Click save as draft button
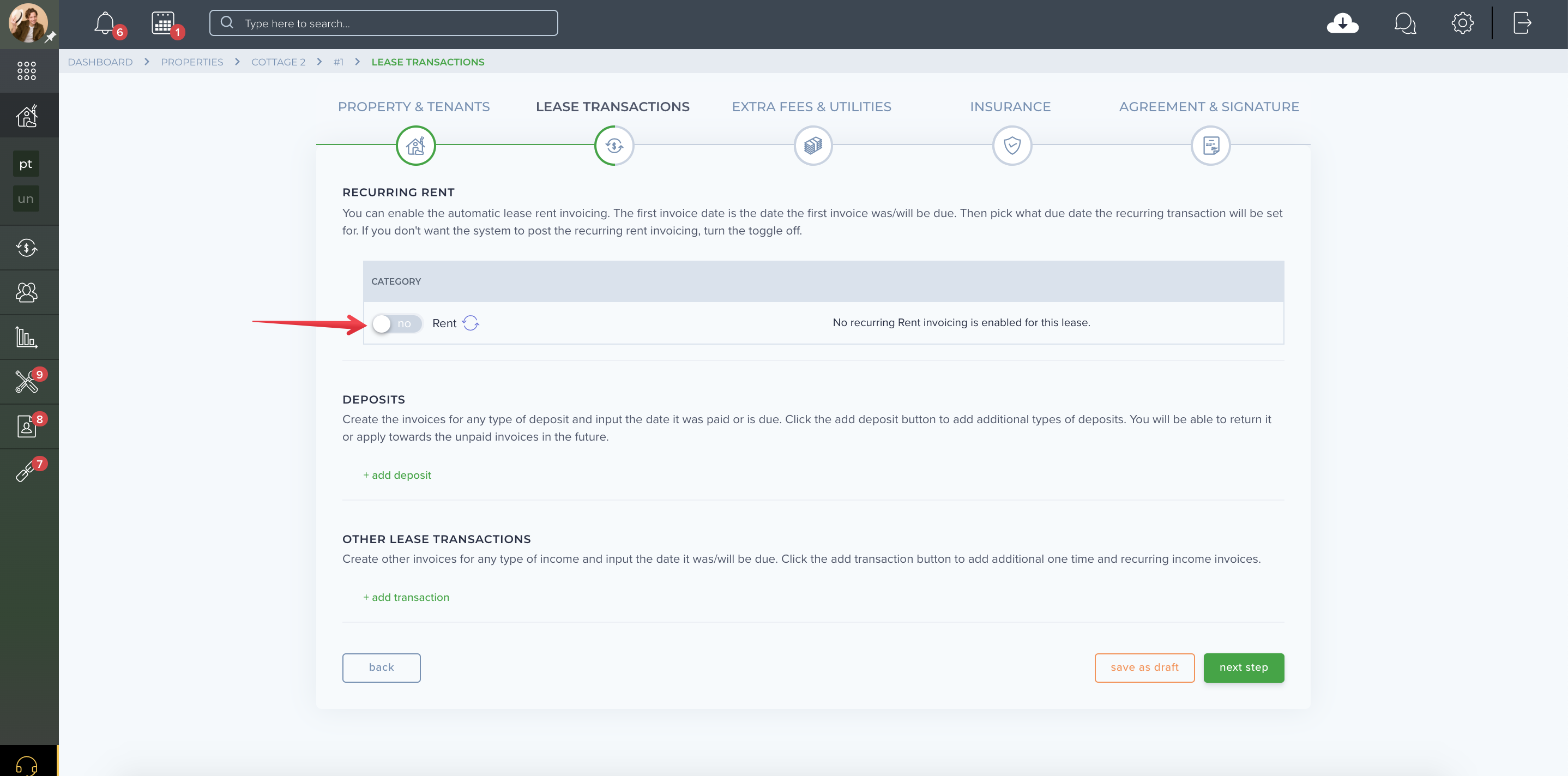1568x776 pixels. click(x=1144, y=667)
